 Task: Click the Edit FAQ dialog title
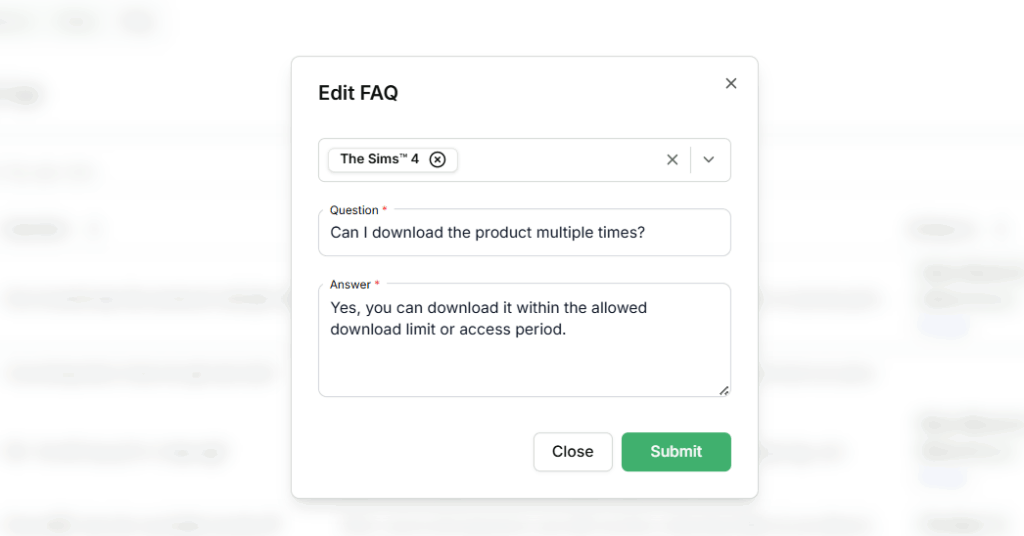[358, 93]
